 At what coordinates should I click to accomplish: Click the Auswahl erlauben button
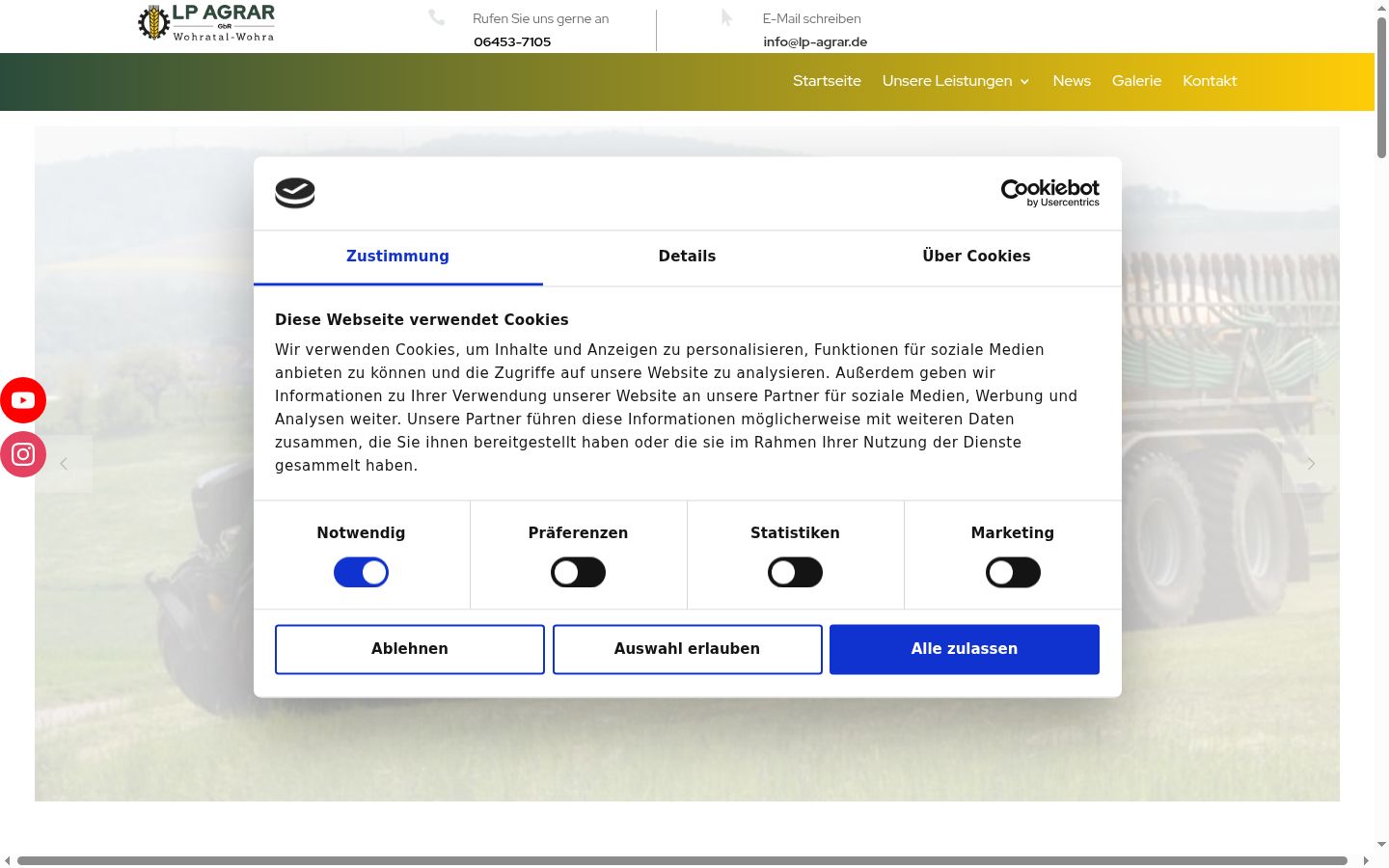(688, 649)
